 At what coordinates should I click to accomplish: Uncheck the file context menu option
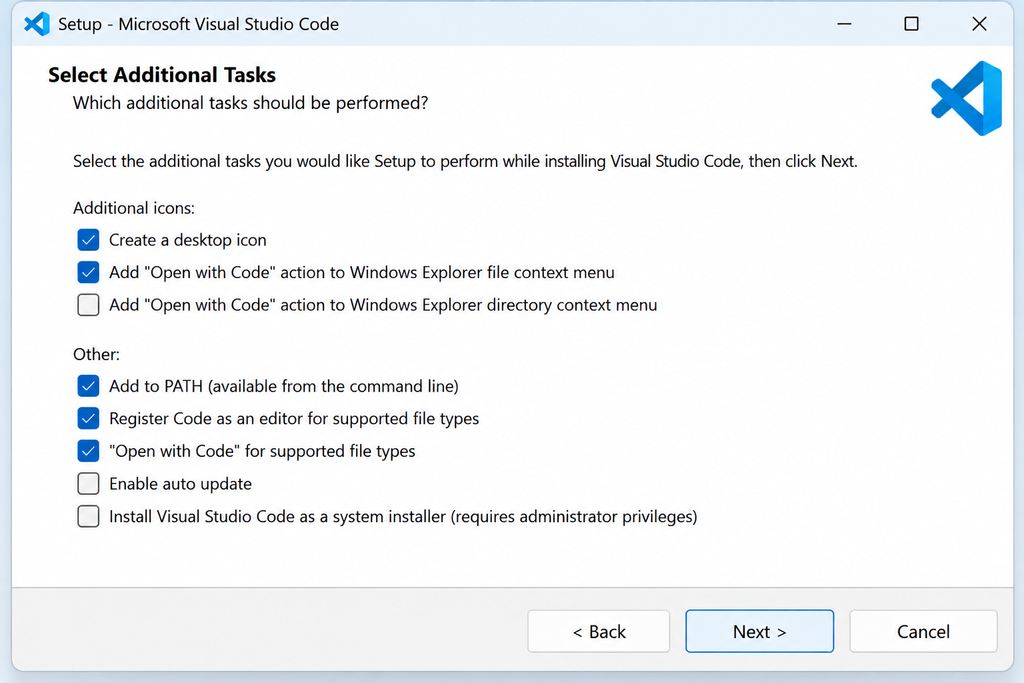click(88, 272)
